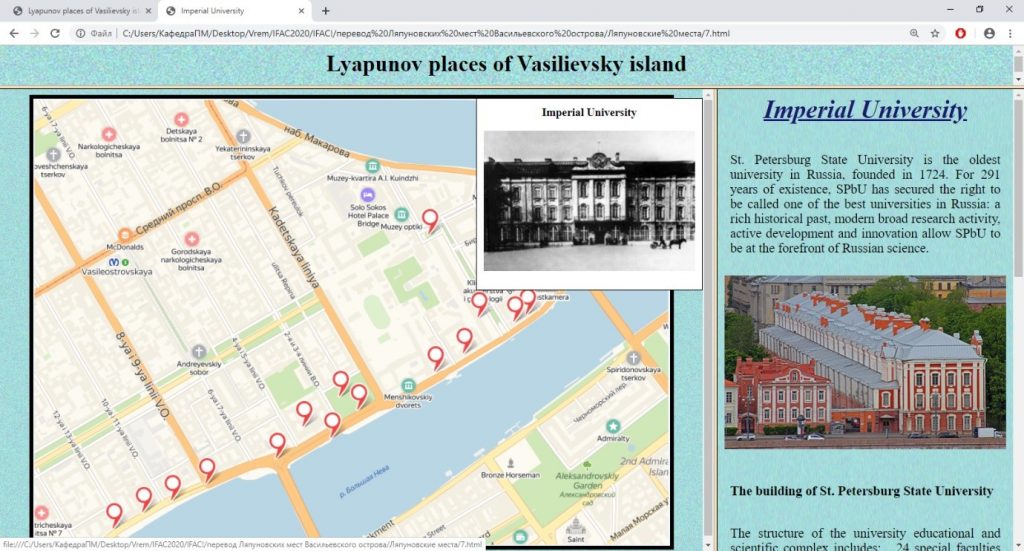Click the Muzey-kvartira A.I. Kuindzhi museum icon
Screen dimensions: 1024x551
tap(372, 166)
